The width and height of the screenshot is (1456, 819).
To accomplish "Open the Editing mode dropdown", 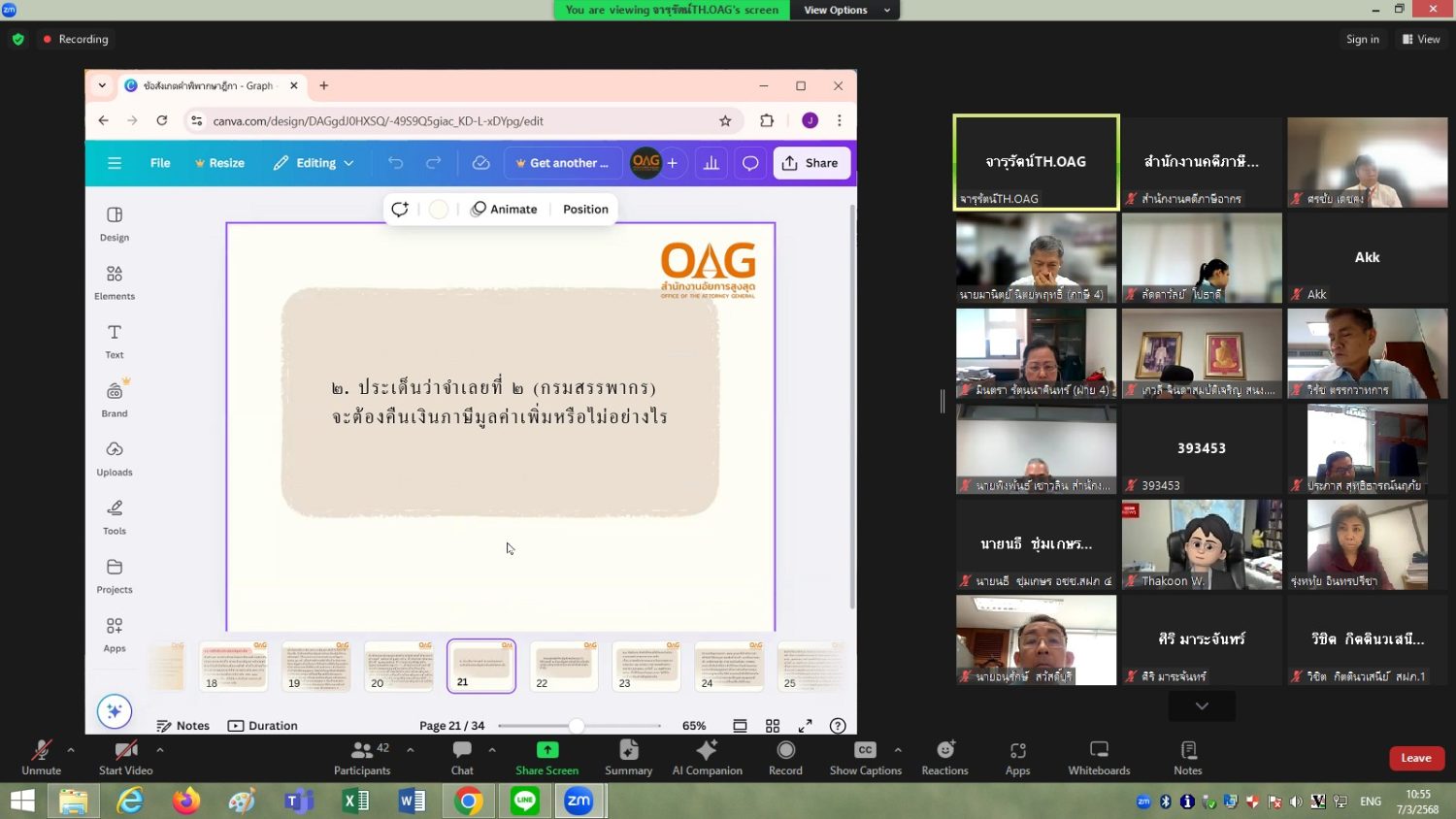I will 314,163.
